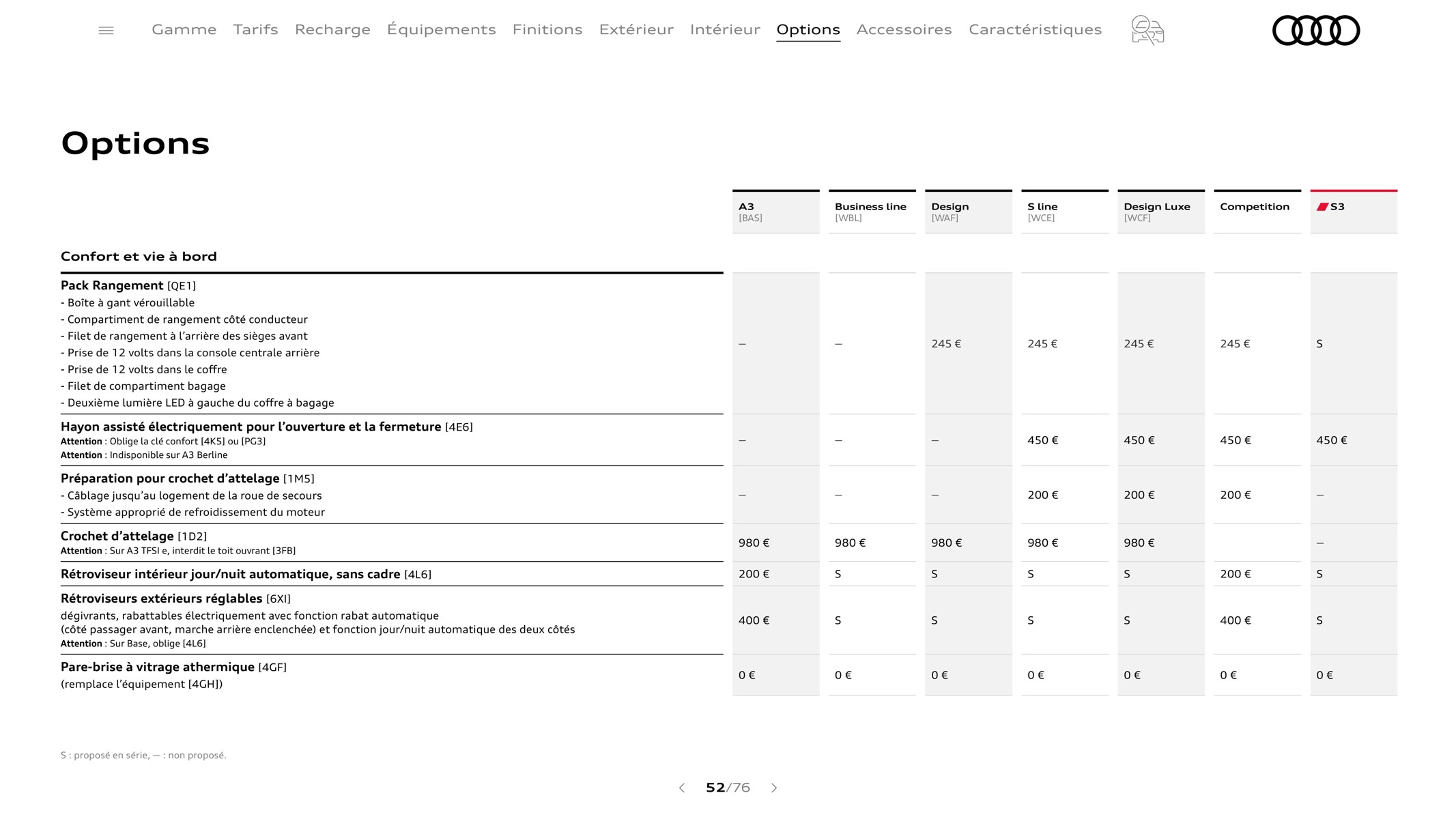This screenshot has height=819, width=1456.
Task: Click 245 € in the Design column
Action: tap(946, 344)
